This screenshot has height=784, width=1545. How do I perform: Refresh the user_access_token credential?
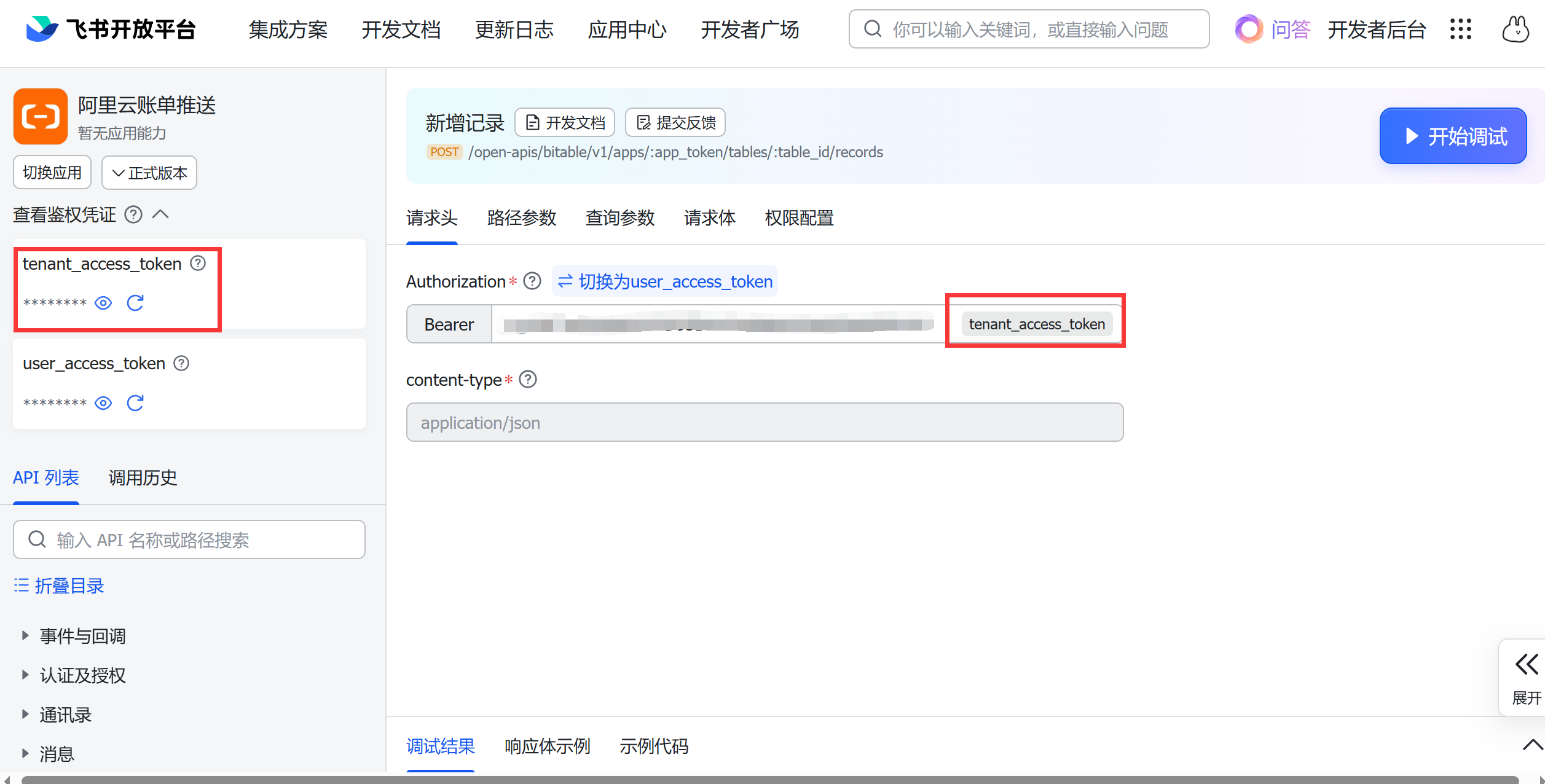click(x=135, y=403)
